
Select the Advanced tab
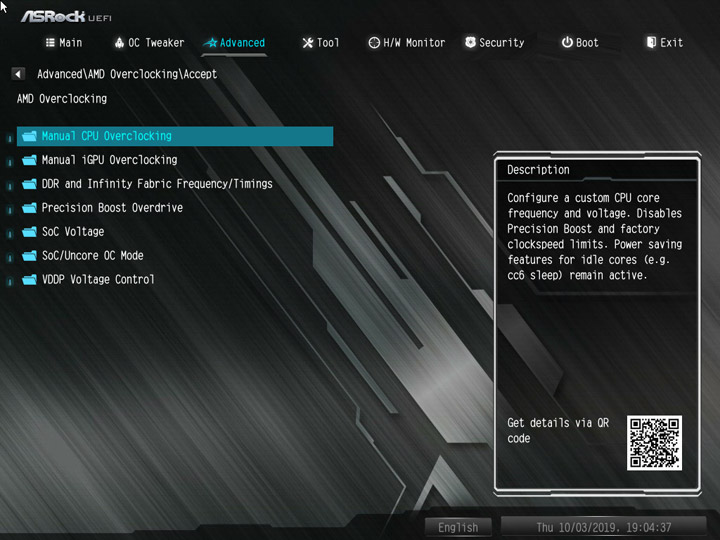234,43
